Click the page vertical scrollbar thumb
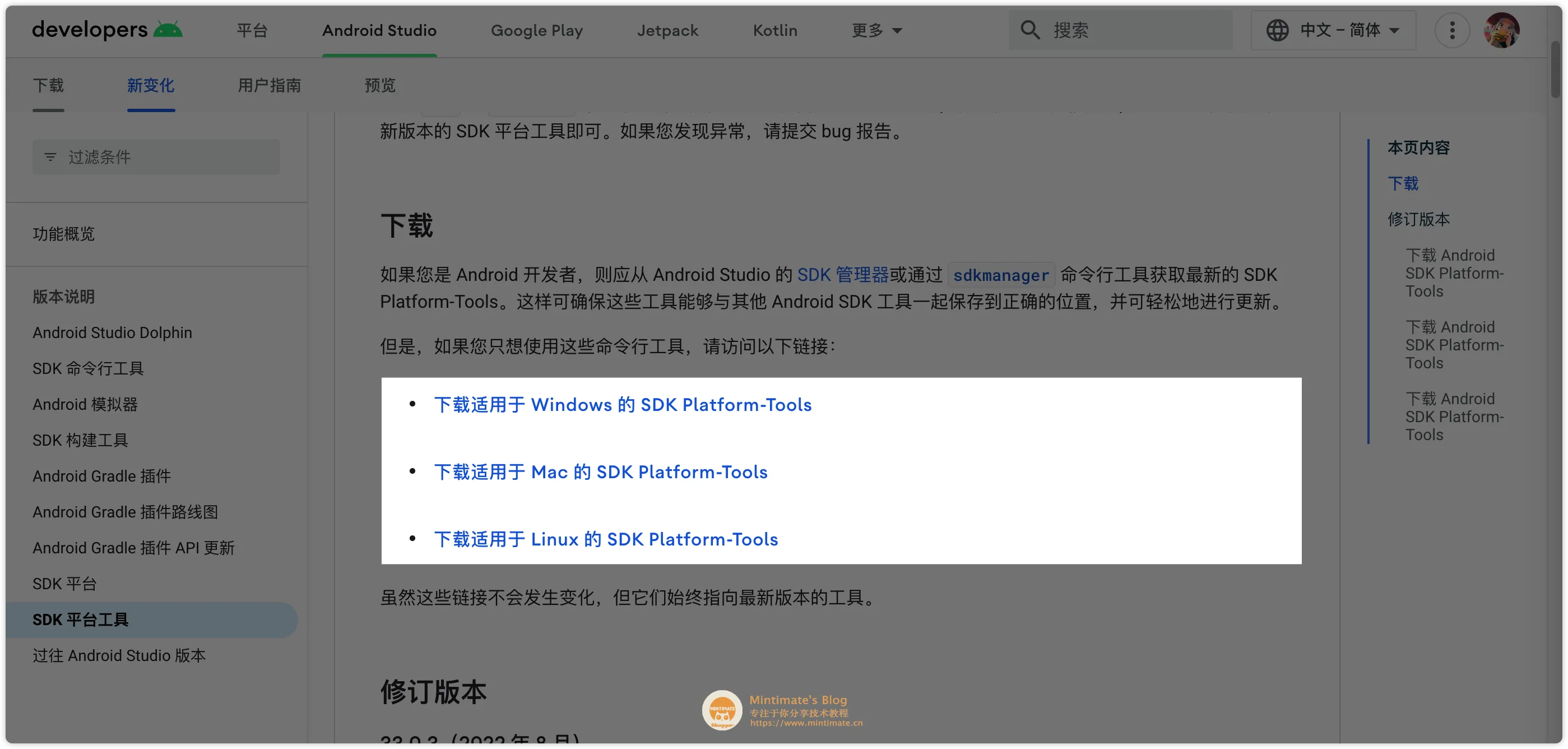 point(1555,70)
